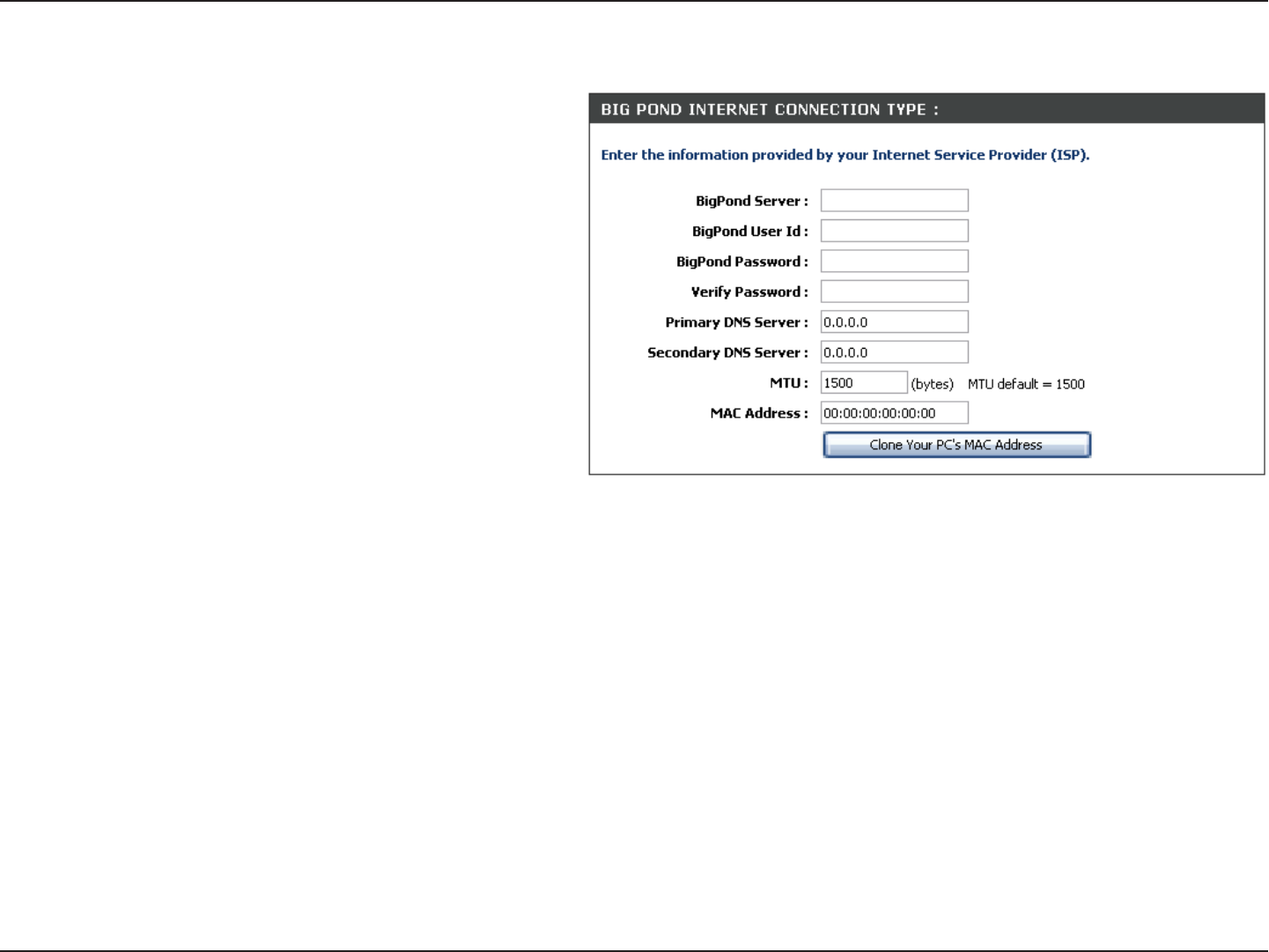This screenshot has width=1269, height=952.
Task: Click the 'MTU :' label
Action: click(789, 383)
